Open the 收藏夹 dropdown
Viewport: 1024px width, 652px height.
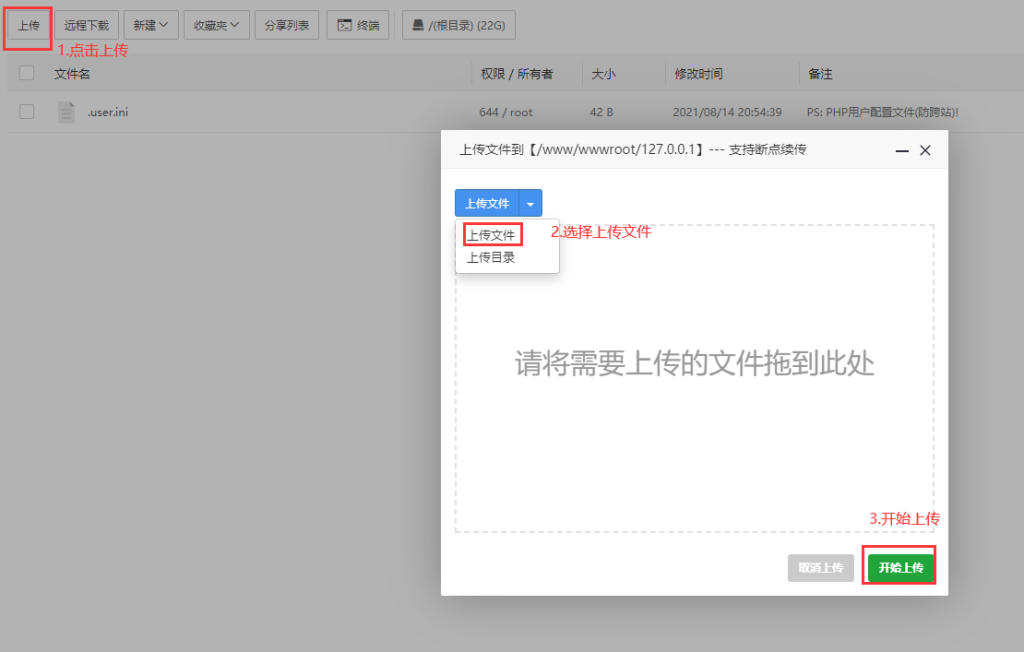pyautogui.click(x=216, y=24)
